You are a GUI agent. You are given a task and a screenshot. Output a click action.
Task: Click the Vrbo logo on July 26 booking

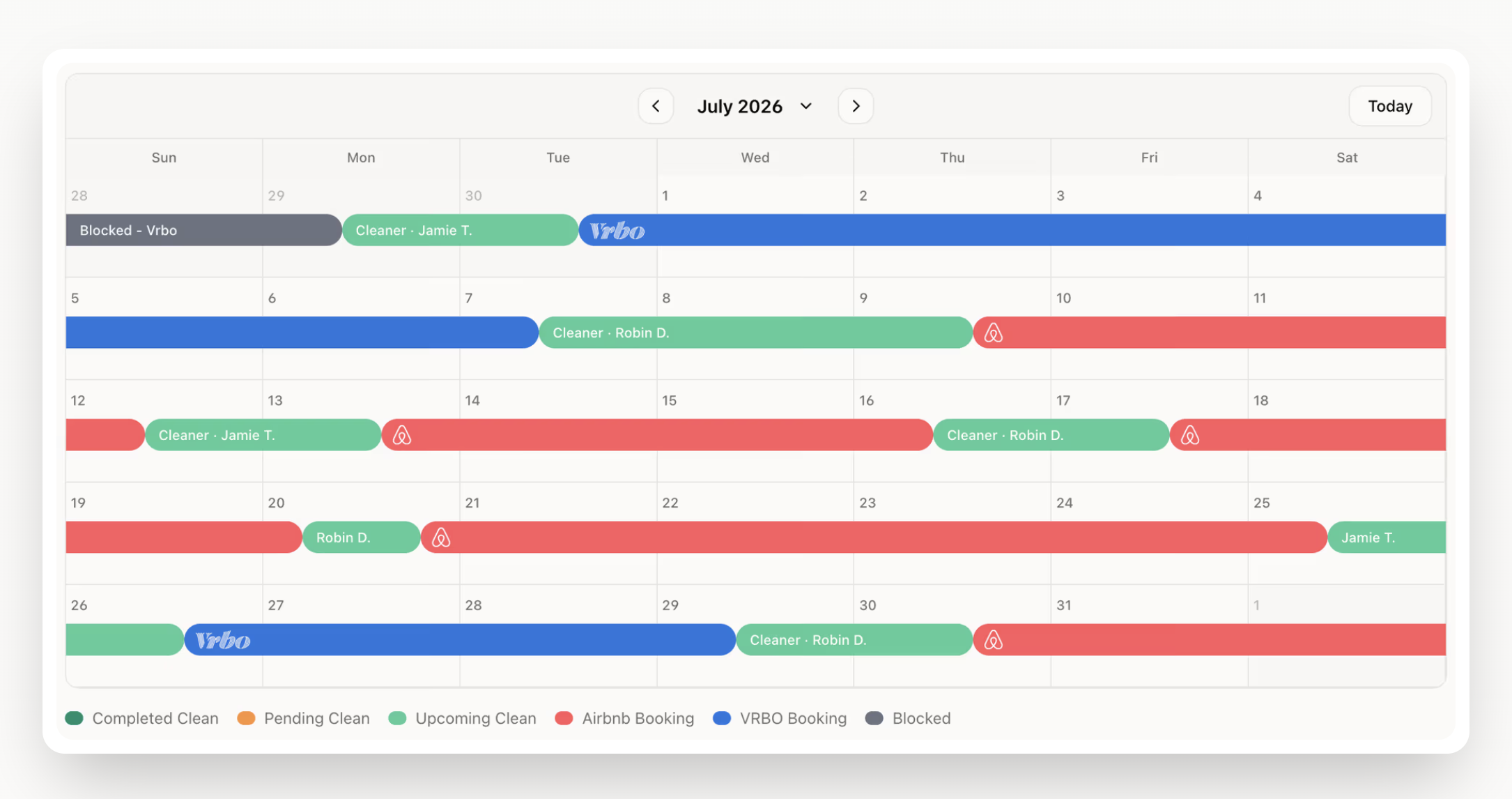click(222, 640)
